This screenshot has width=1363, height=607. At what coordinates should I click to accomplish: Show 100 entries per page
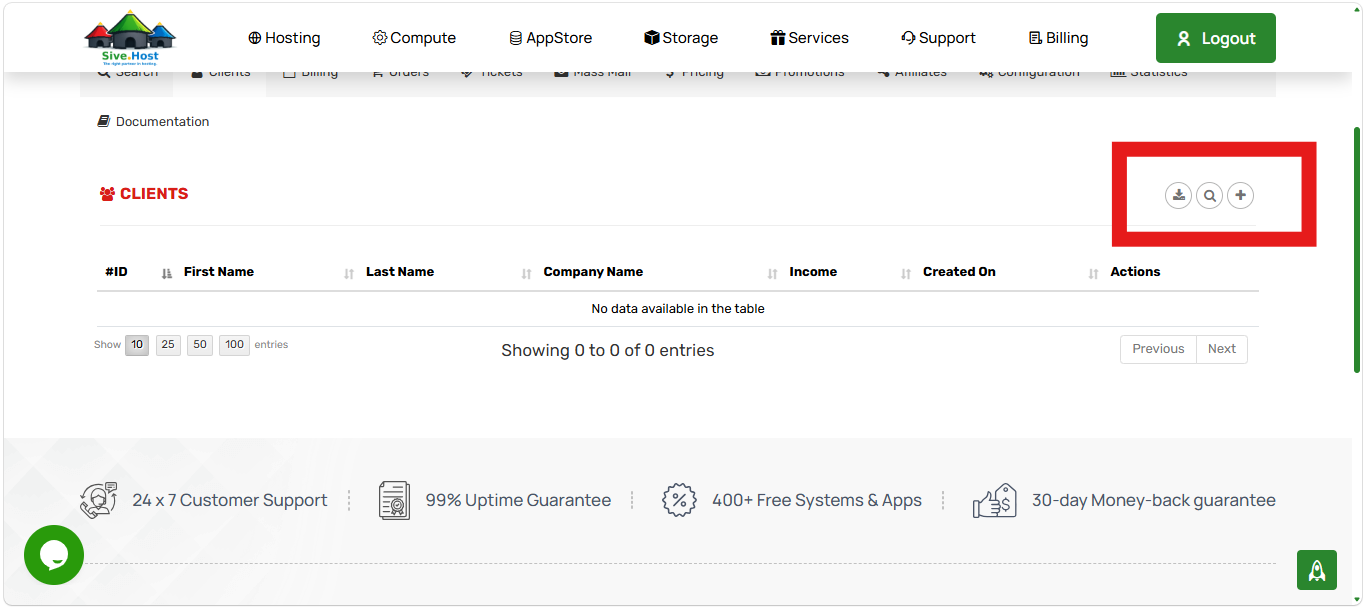tap(234, 345)
